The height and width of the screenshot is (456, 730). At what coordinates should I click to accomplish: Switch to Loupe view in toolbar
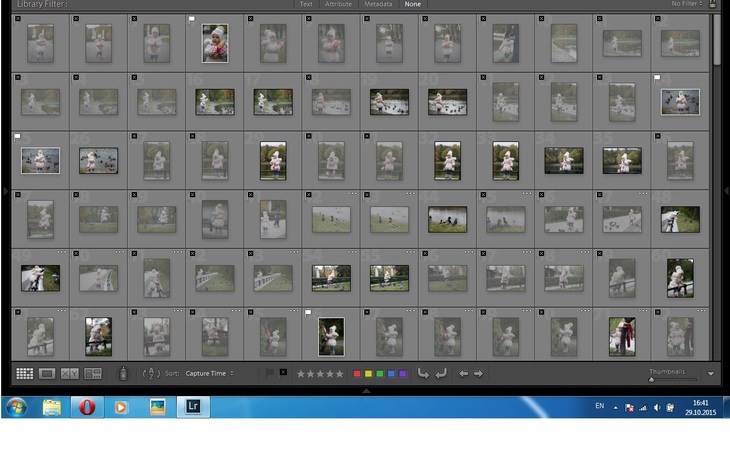(47, 373)
